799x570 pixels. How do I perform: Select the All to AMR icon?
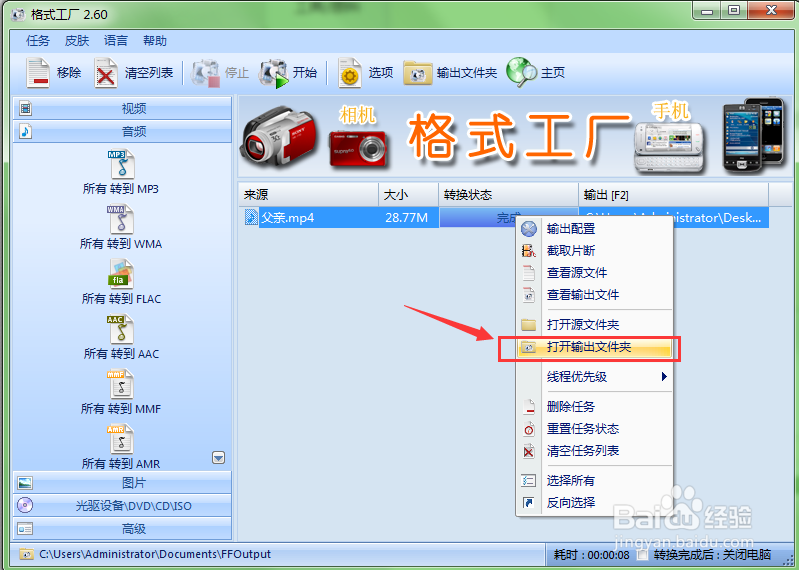click(121, 439)
